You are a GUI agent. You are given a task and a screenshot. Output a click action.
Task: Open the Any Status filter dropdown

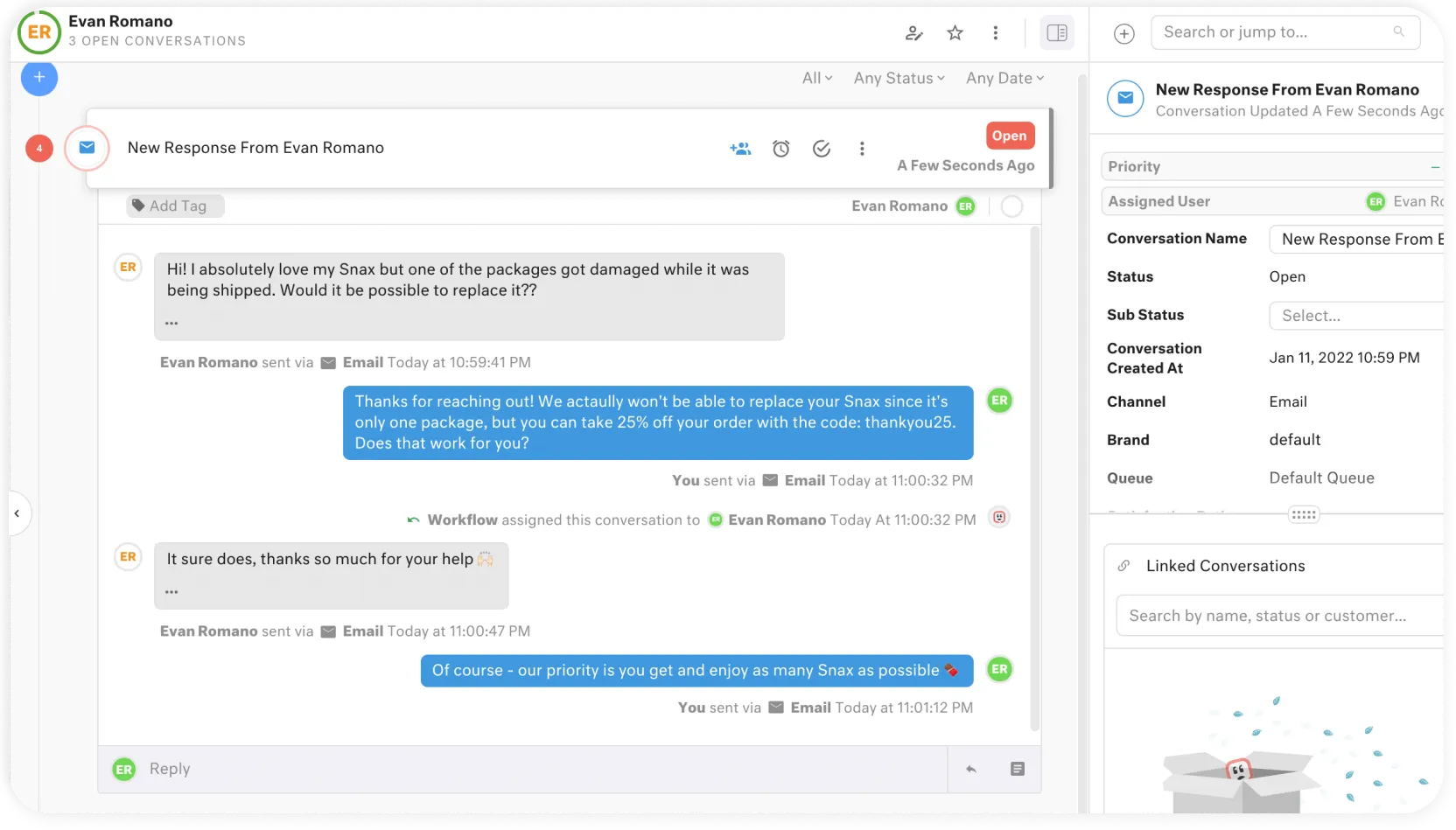click(x=899, y=78)
